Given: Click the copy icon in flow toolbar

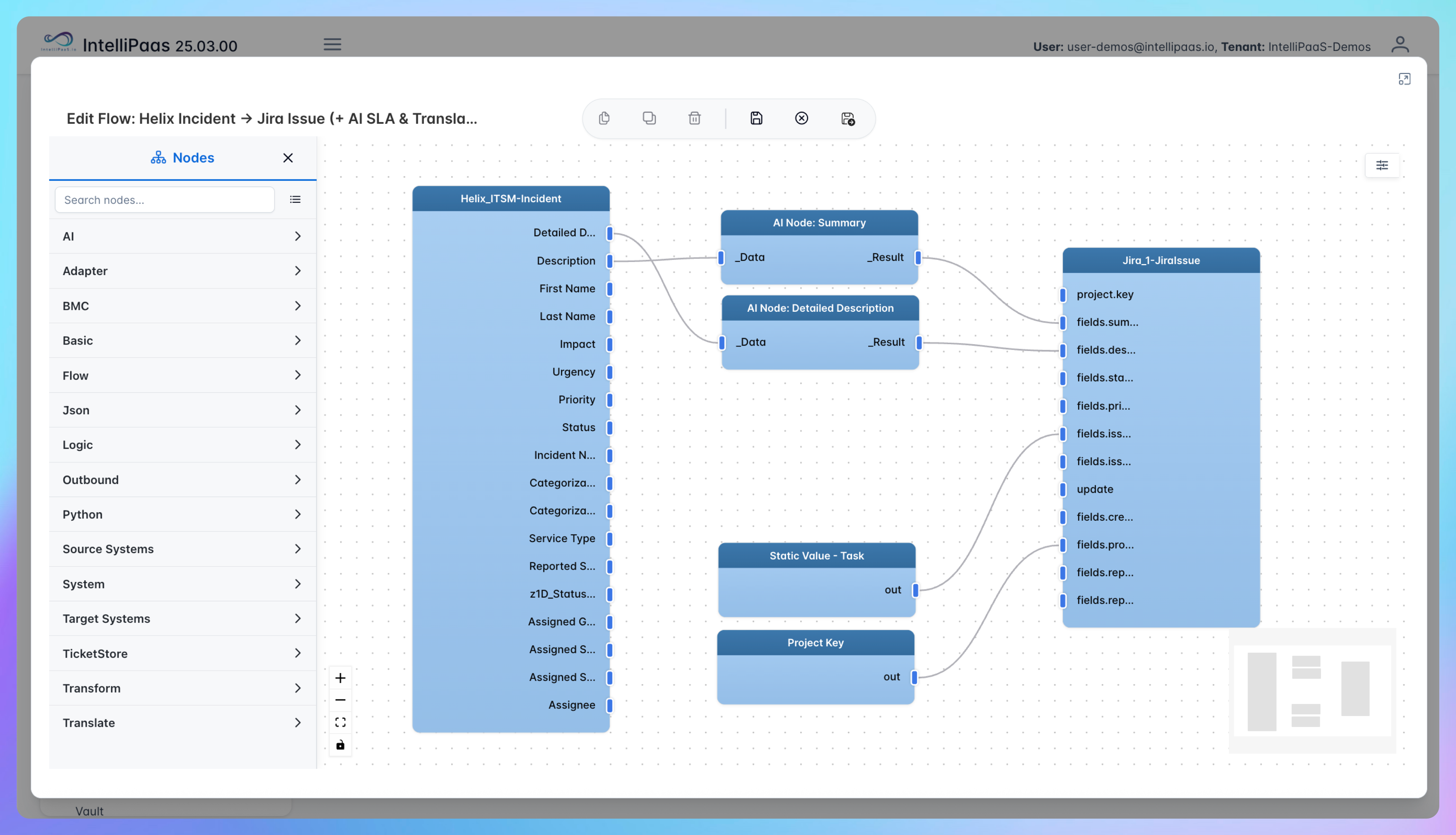Looking at the screenshot, I should pyautogui.click(x=603, y=118).
